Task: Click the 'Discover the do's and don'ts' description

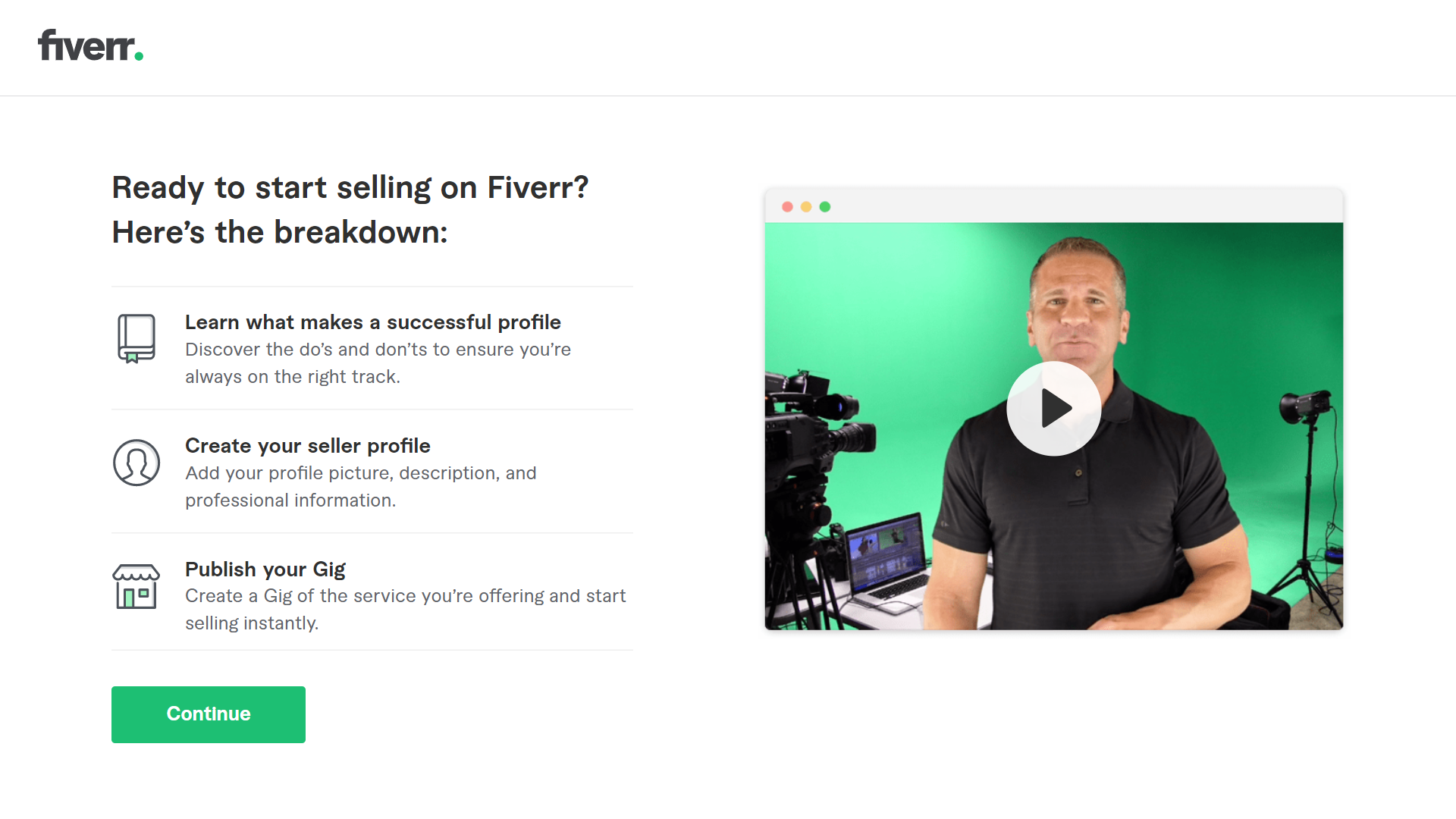Action: tap(378, 363)
